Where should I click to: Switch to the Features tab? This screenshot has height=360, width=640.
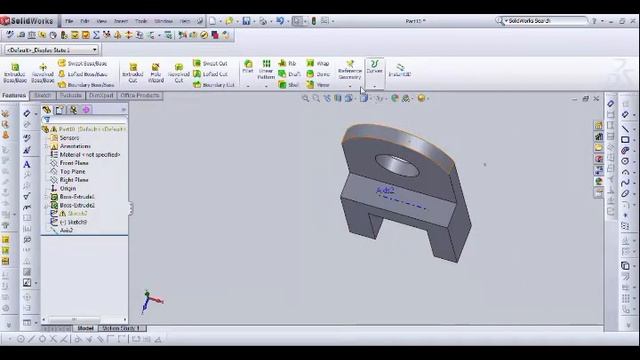pos(14,96)
